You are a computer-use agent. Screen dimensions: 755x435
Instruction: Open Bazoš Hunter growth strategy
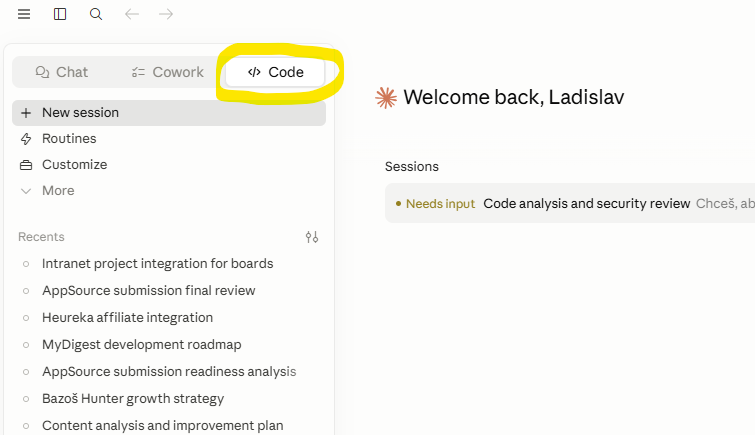coord(133,398)
